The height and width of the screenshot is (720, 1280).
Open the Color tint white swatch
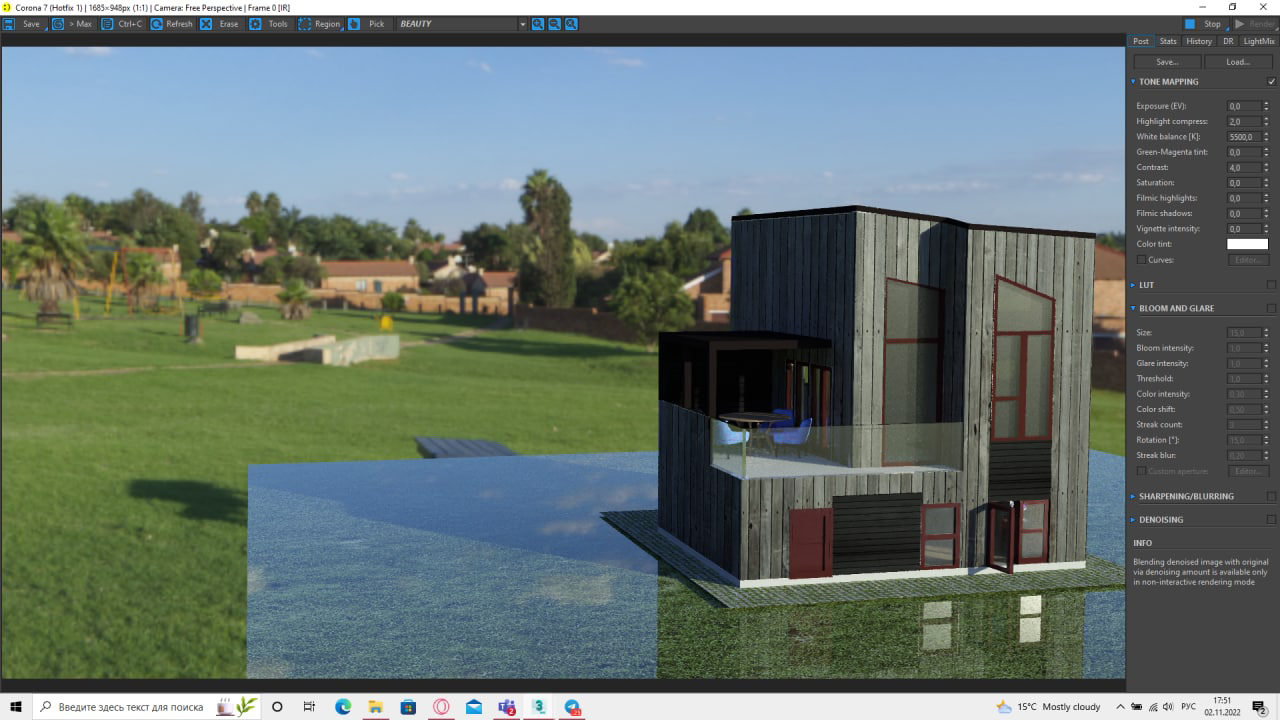1247,244
